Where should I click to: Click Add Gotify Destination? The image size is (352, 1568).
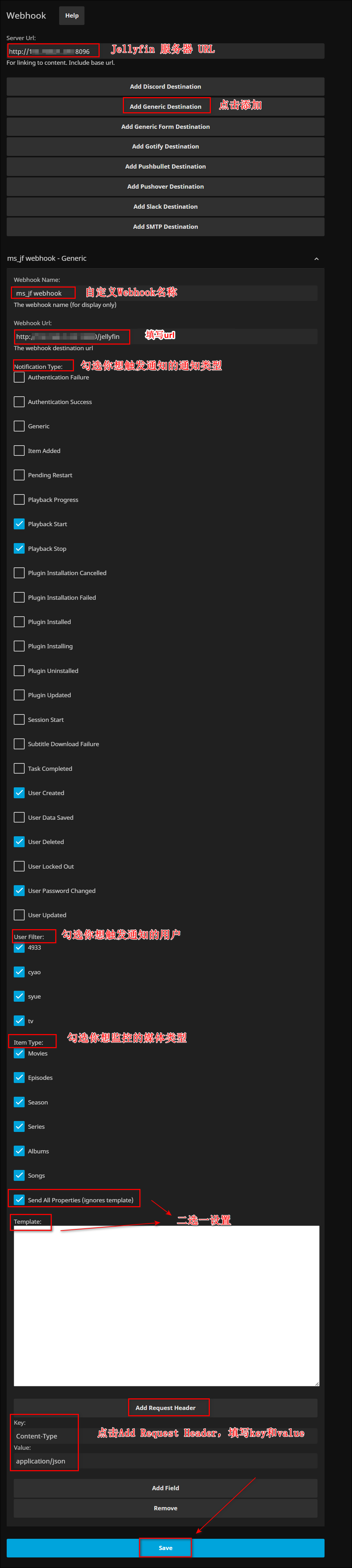point(165,146)
